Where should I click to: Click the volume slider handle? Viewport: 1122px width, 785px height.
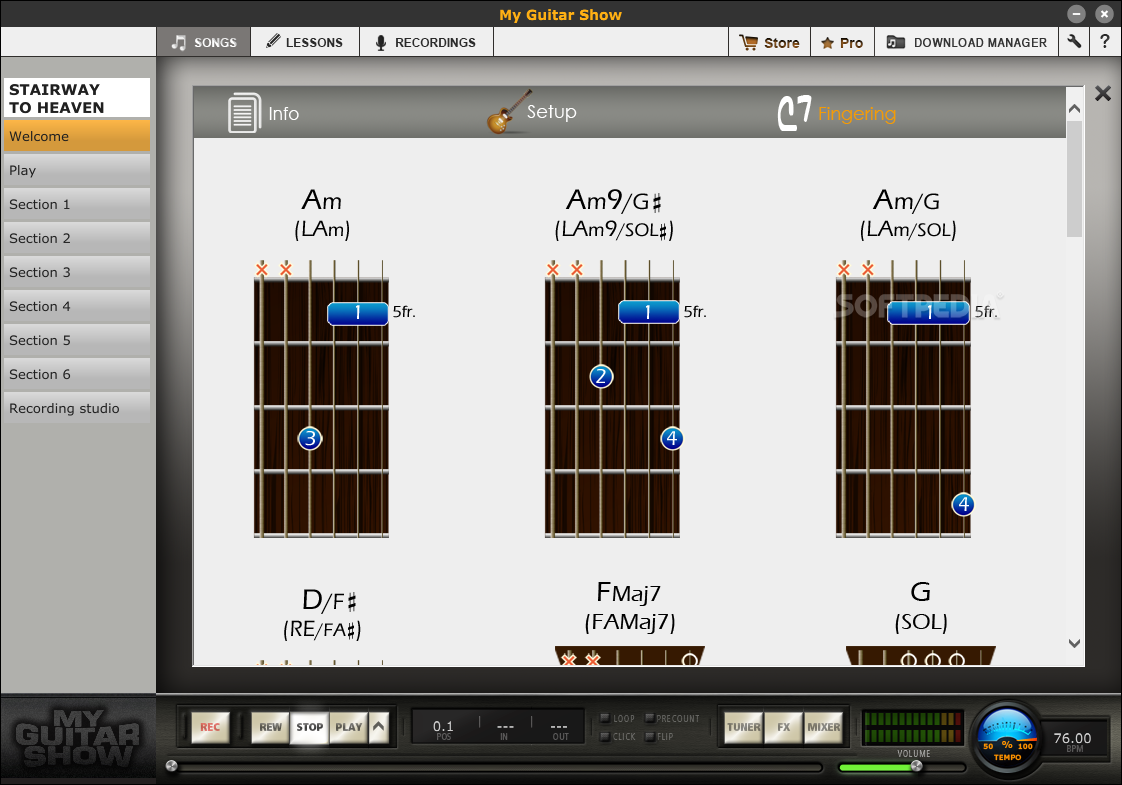[x=916, y=766]
